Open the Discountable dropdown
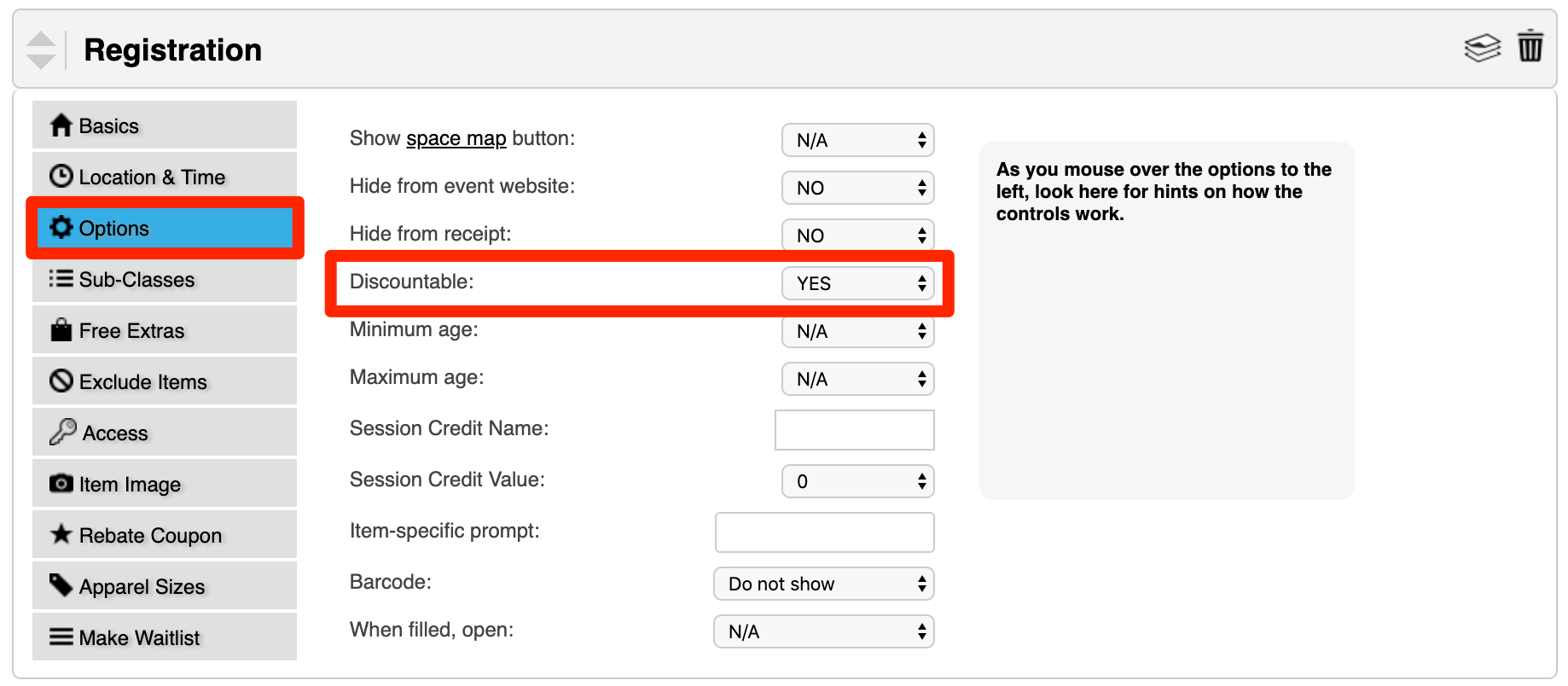Screen dimensions: 1568x686 tap(857, 283)
